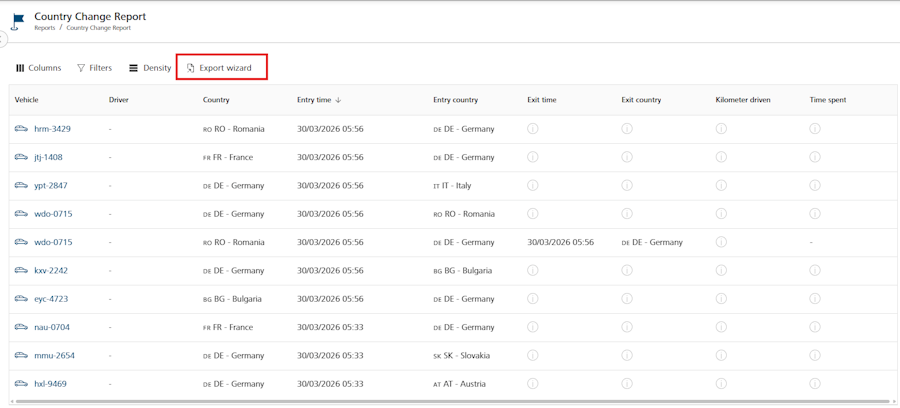Click Kilometer driven info icon in mmu-2654 row
This screenshot has height=408, width=900.
pyautogui.click(x=721, y=355)
